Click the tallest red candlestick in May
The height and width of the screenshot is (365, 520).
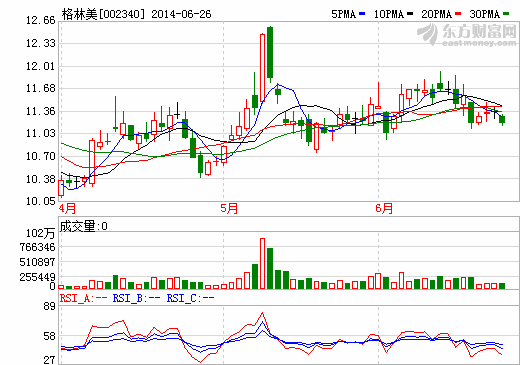click(x=262, y=67)
